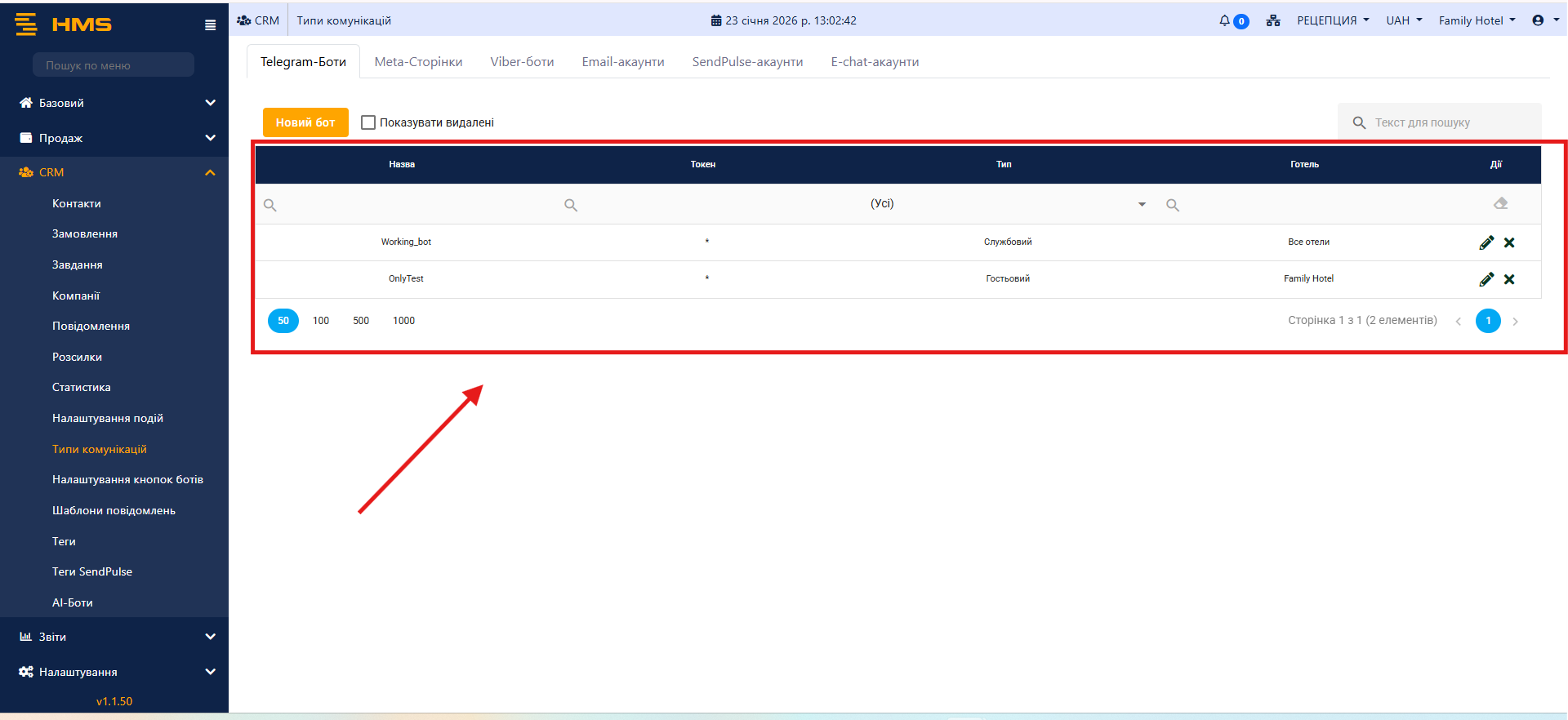Toggle the Показувати видалені checkbox

(368, 122)
